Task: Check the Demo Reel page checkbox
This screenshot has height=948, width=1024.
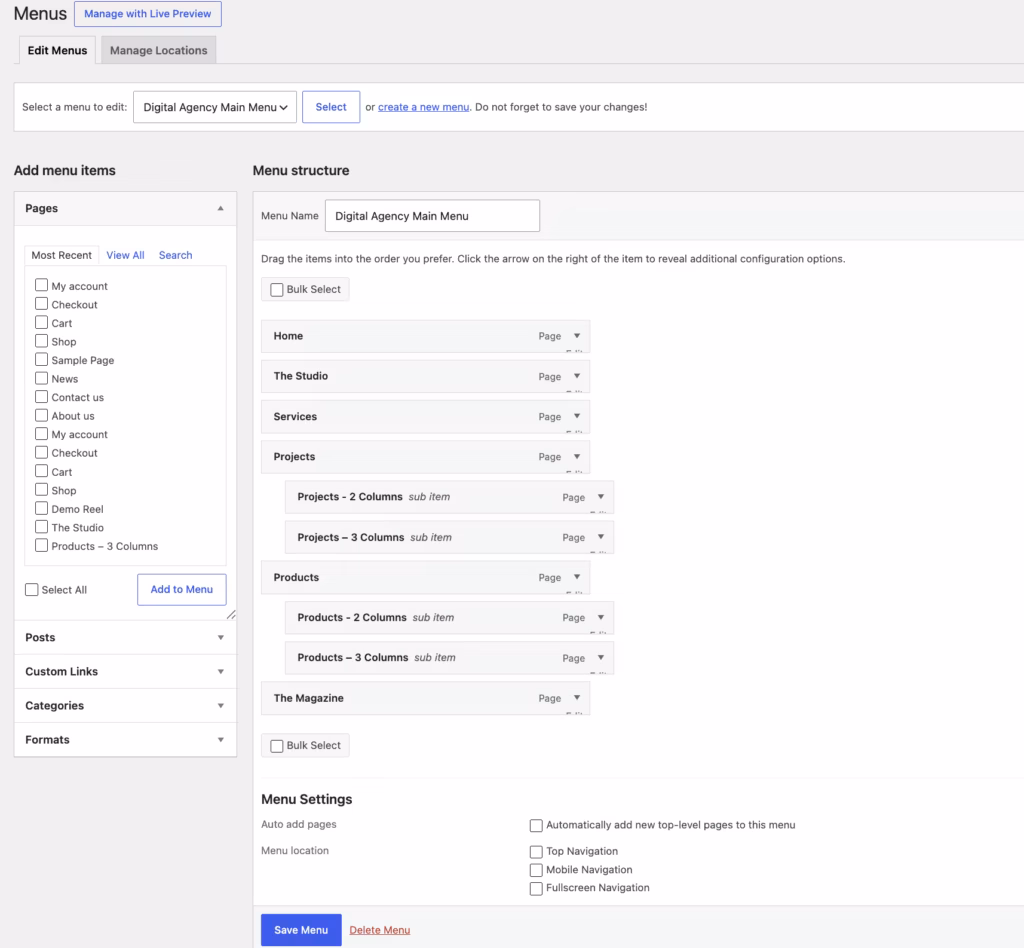Action: tap(41, 508)
